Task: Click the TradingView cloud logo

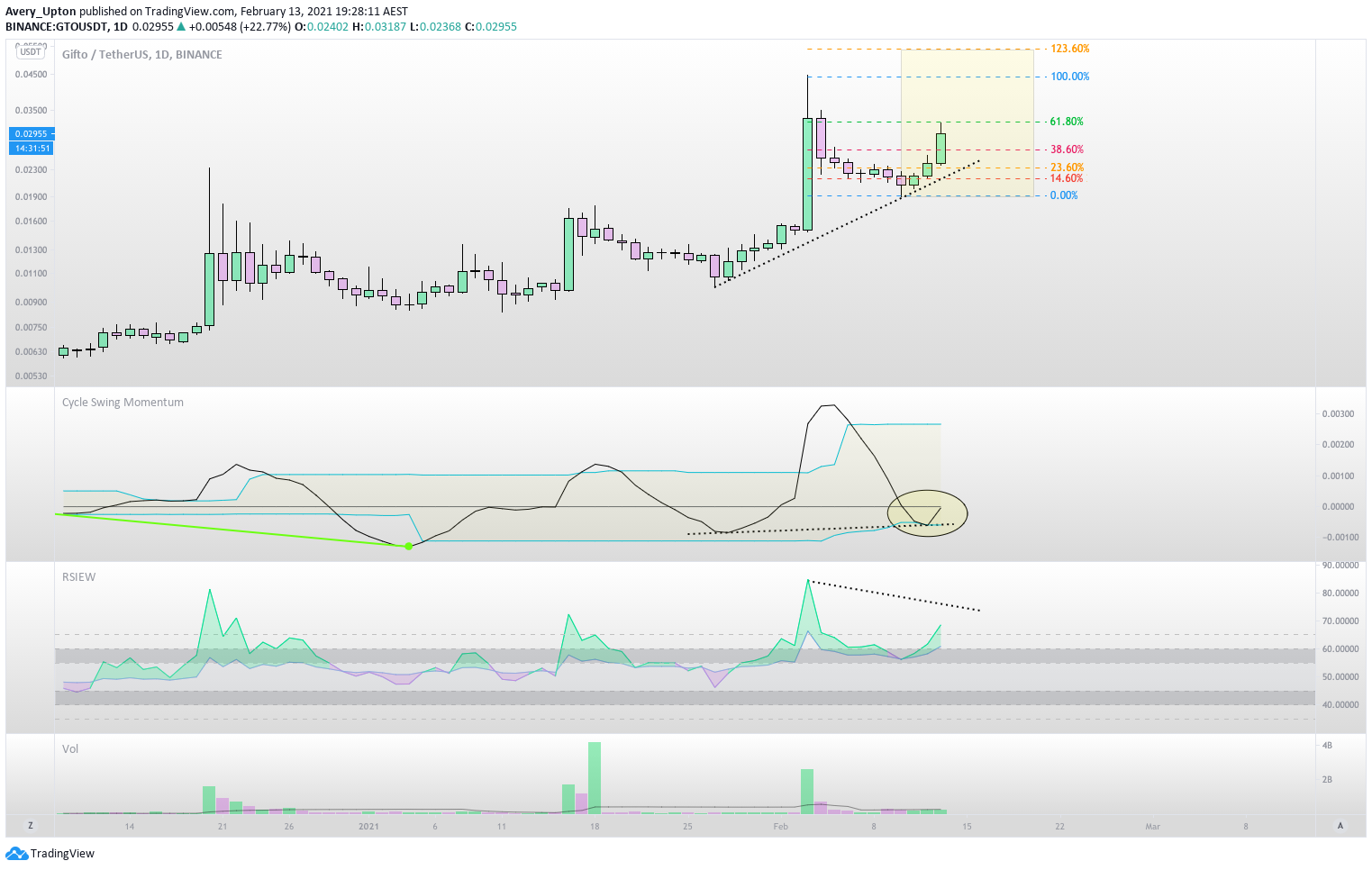Action: click(x=16, y=853)
